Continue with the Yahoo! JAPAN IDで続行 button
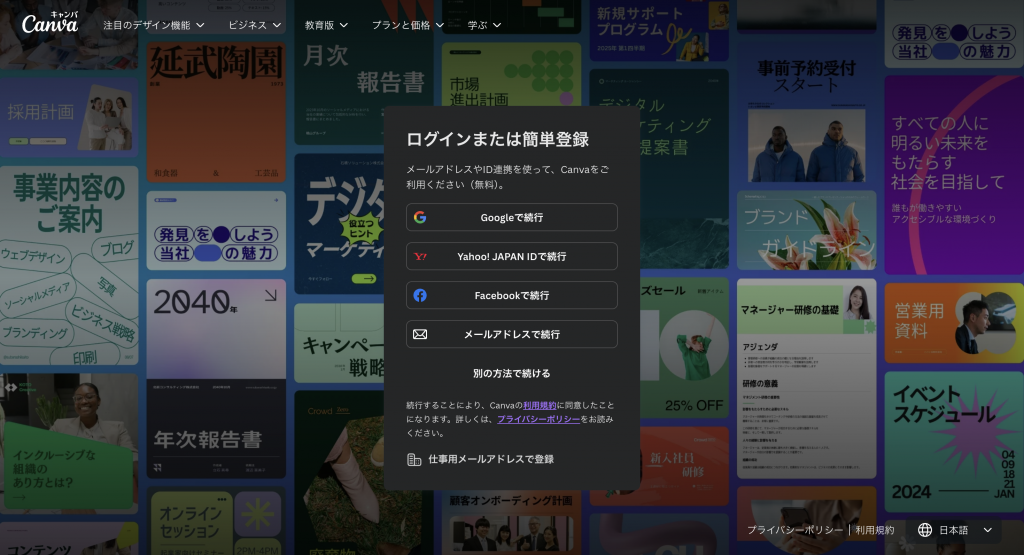This screenshot has width=1024, height=555. point(511,257)
